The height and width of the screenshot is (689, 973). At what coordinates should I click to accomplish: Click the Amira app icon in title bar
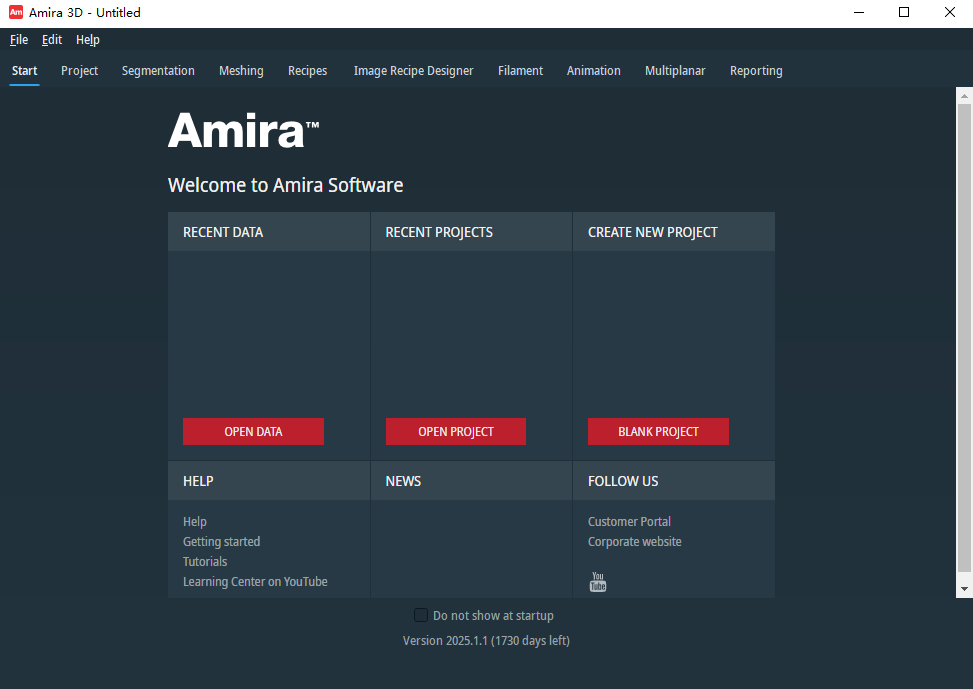tap(16, 13)
